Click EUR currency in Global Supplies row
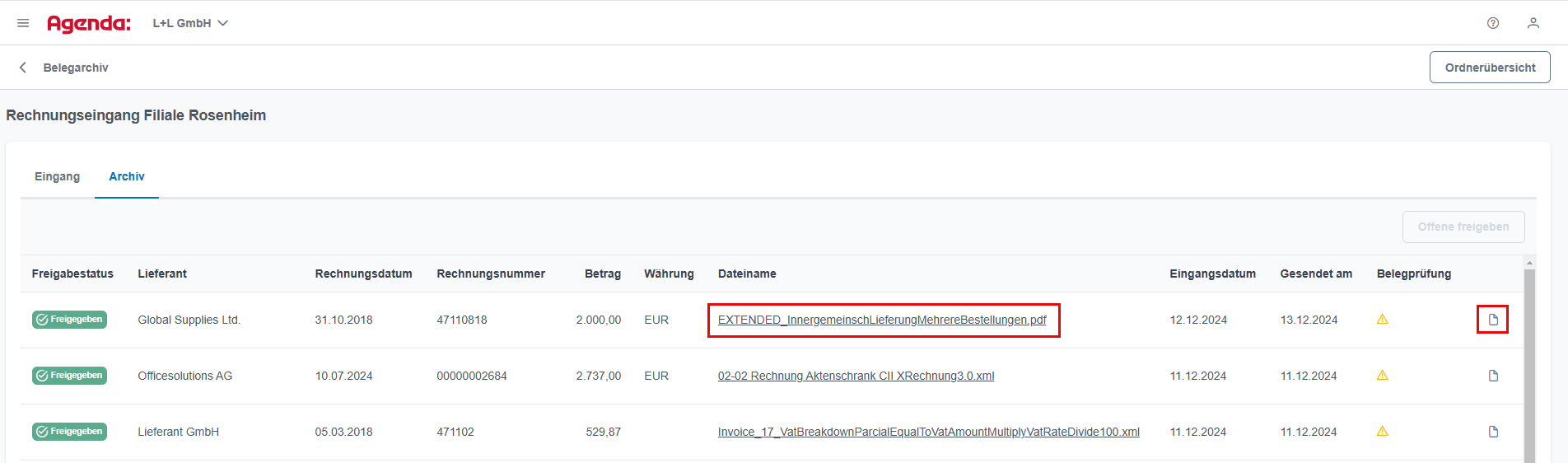Viewport: 1568px width, 463px height. click(656, 320)
